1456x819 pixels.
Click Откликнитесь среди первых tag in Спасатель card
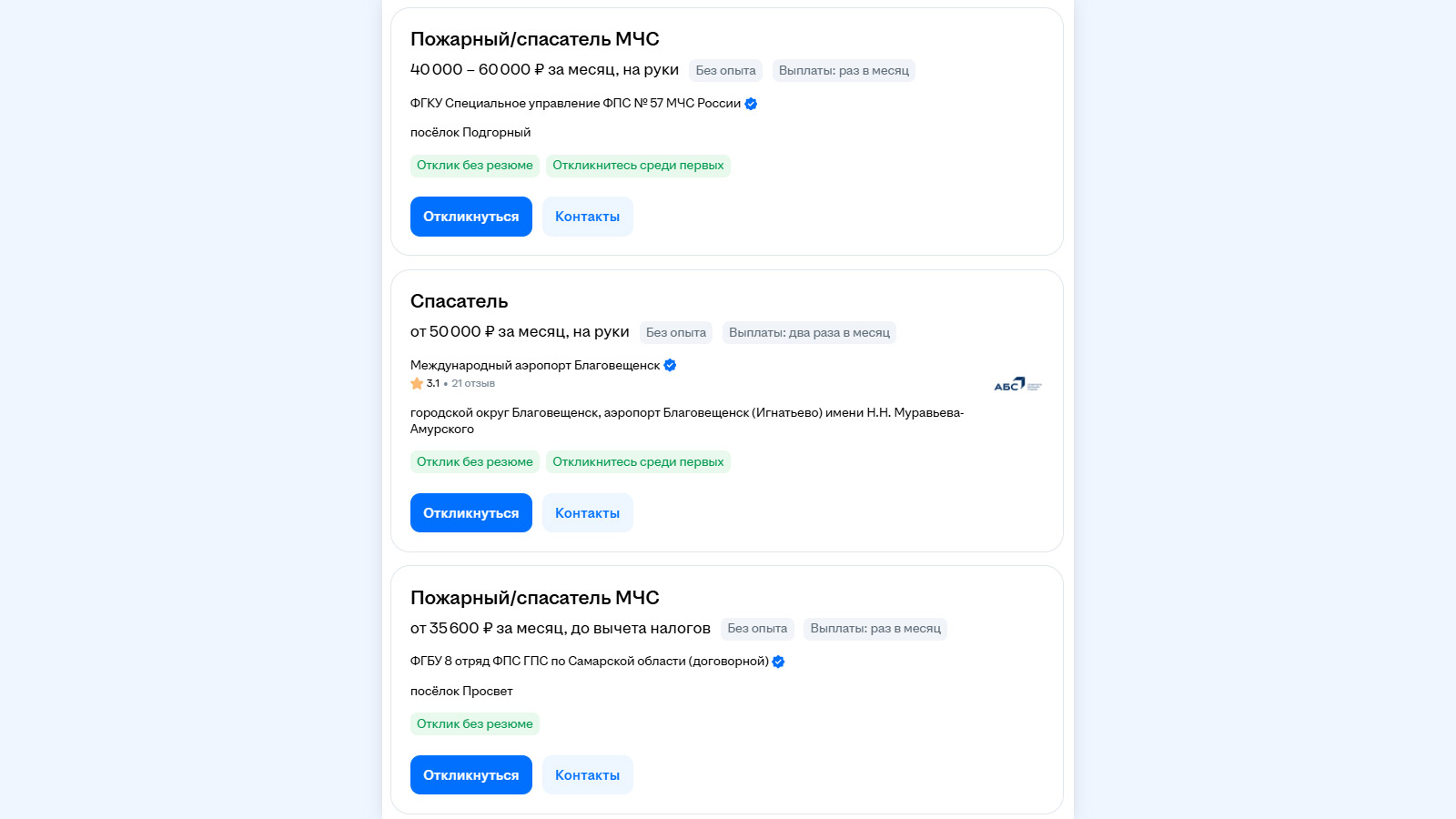[638, 462]
